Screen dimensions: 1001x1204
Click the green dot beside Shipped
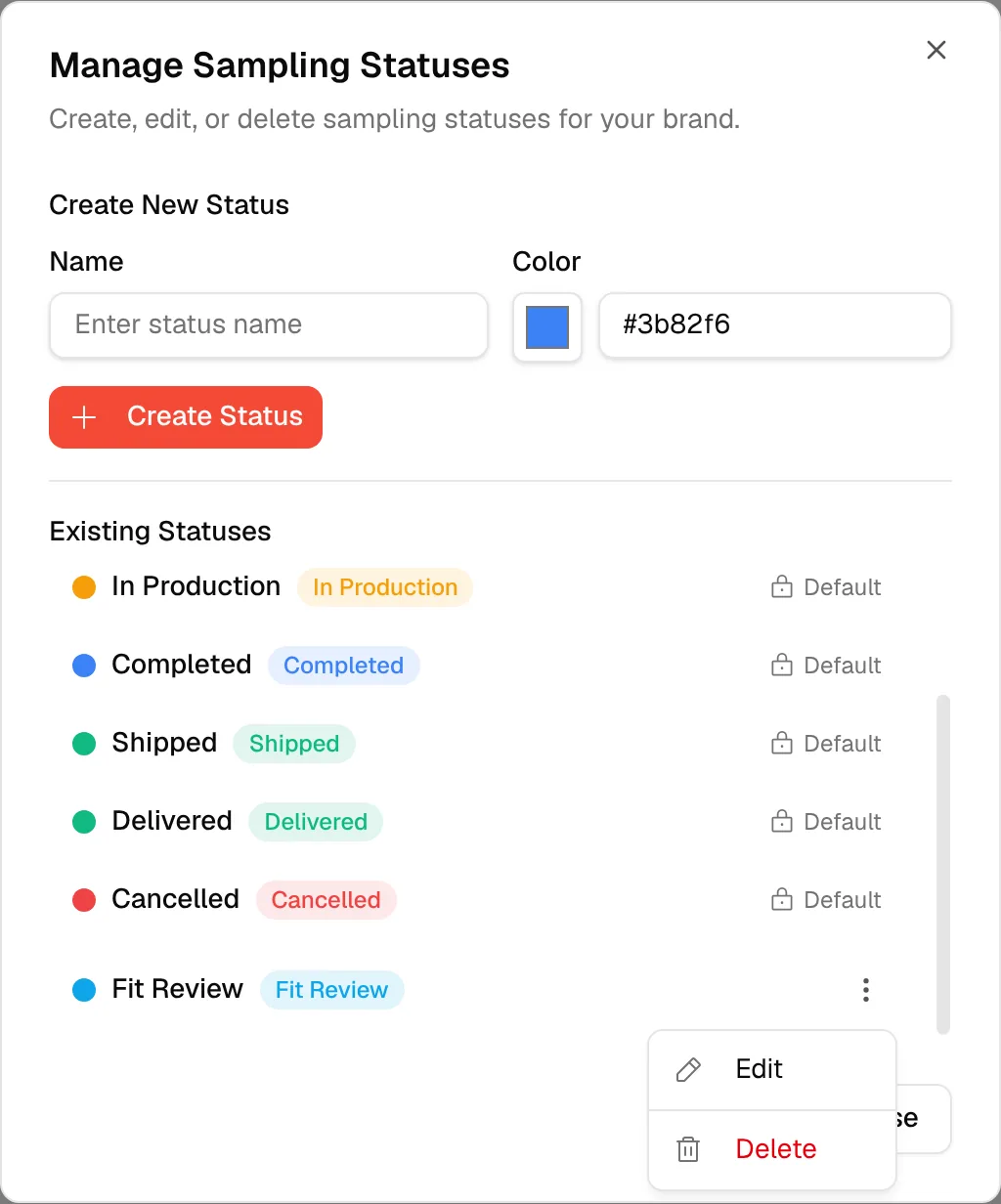(x=84, y=744)
